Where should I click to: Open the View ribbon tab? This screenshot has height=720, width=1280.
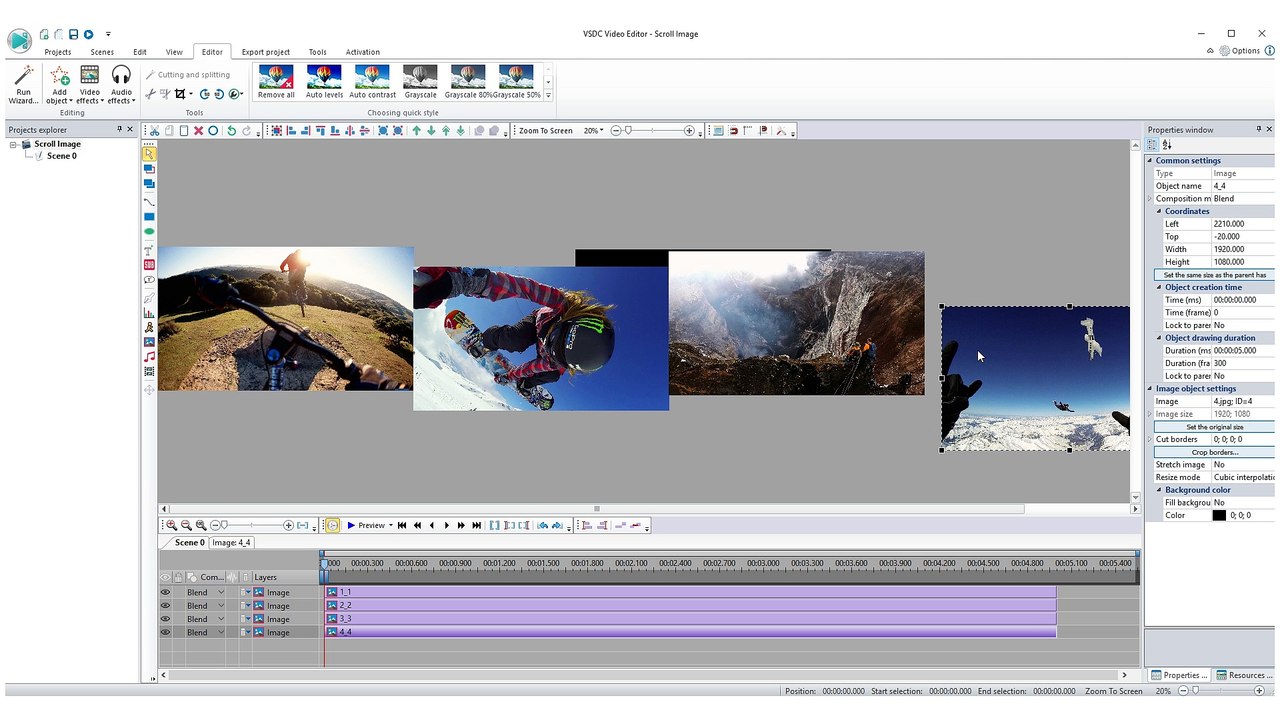[x=174, y=52]
